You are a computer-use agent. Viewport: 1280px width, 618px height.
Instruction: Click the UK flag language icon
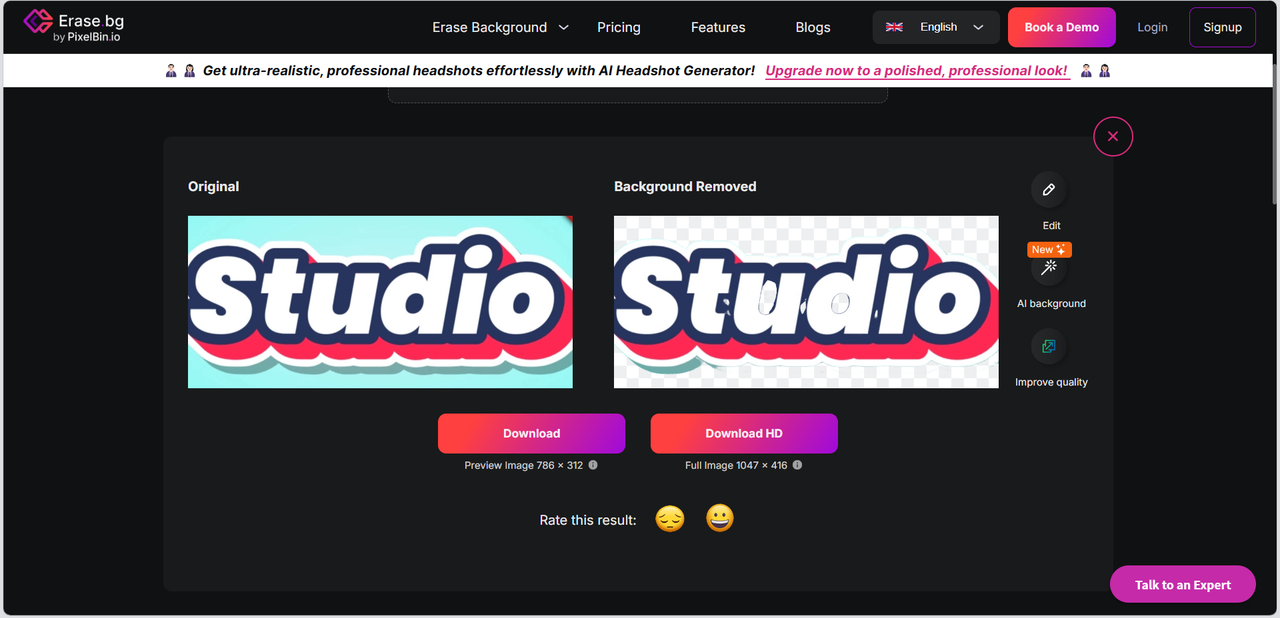tap(894, 27)
